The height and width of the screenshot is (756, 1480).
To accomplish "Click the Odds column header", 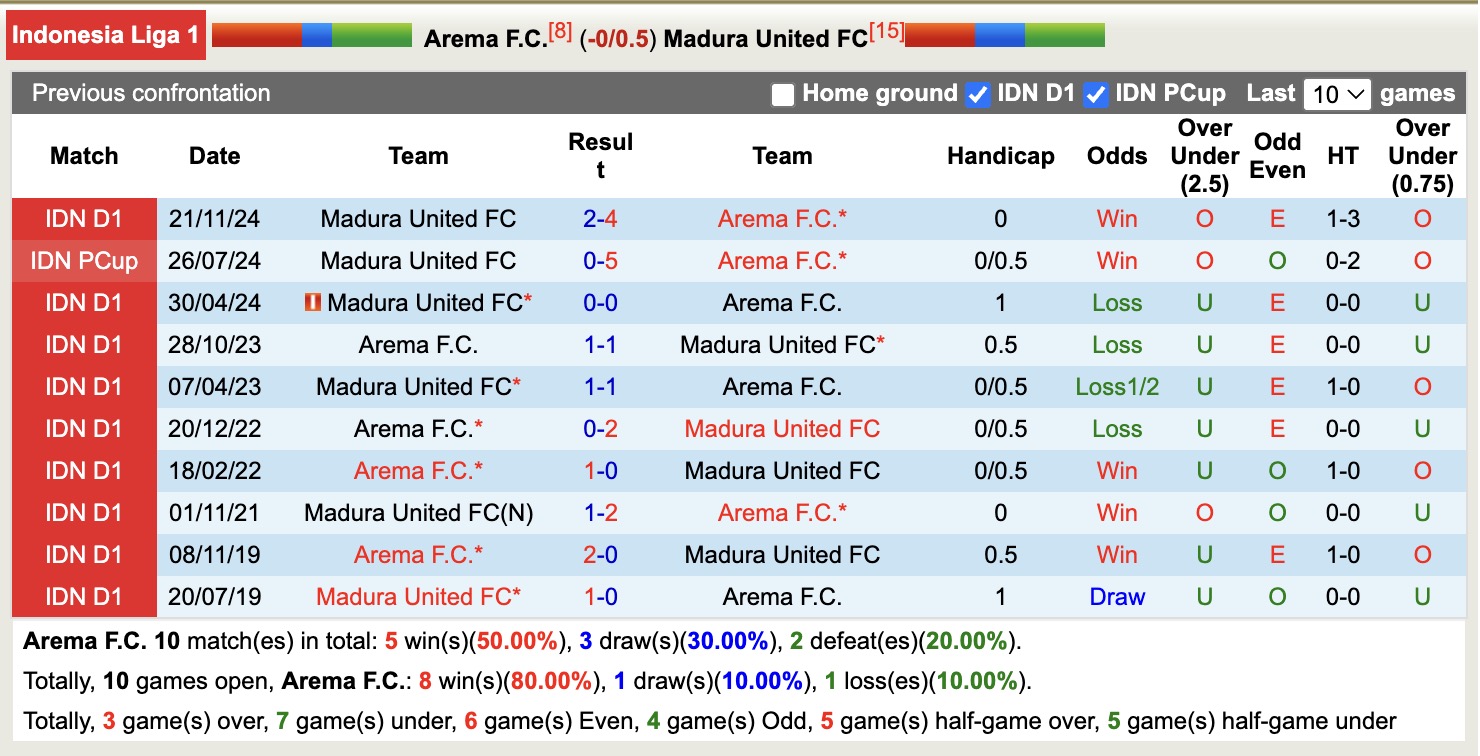I will (x=1117, y=156).
